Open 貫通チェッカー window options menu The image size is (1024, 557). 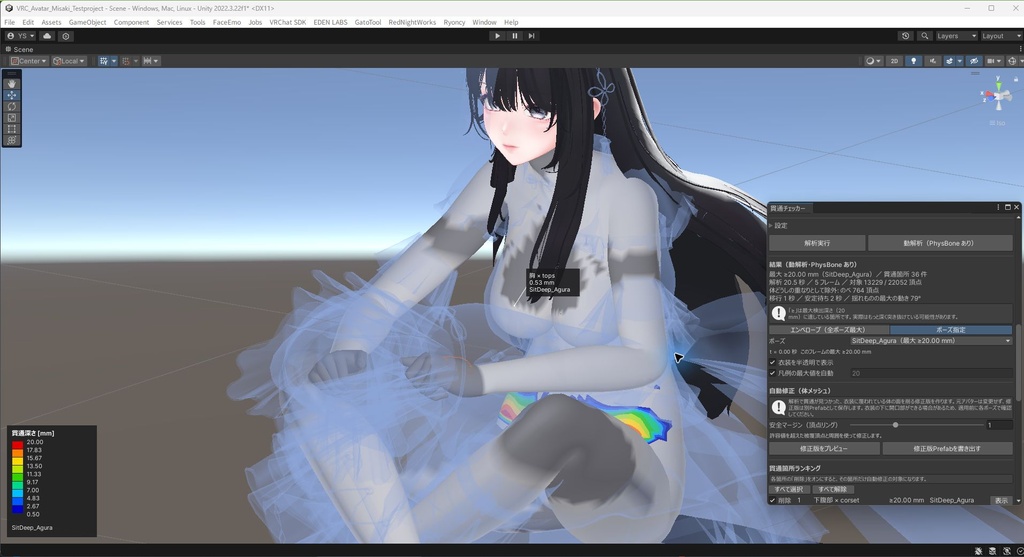click(998, 208)
